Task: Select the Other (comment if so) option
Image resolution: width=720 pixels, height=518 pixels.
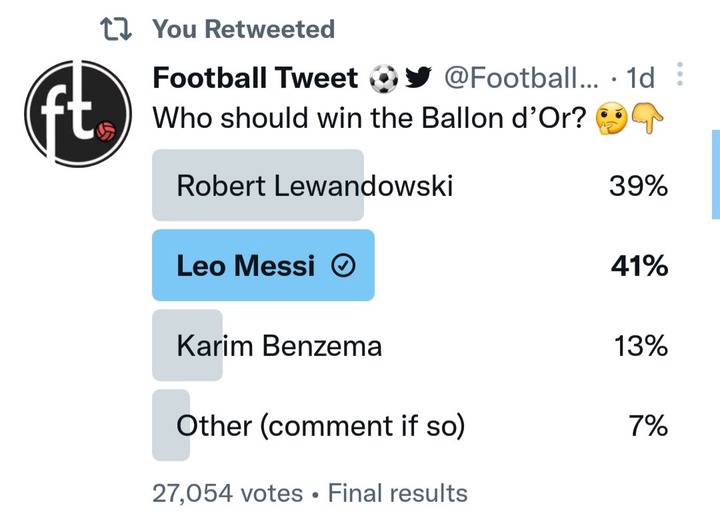Action: coord(410,425)
